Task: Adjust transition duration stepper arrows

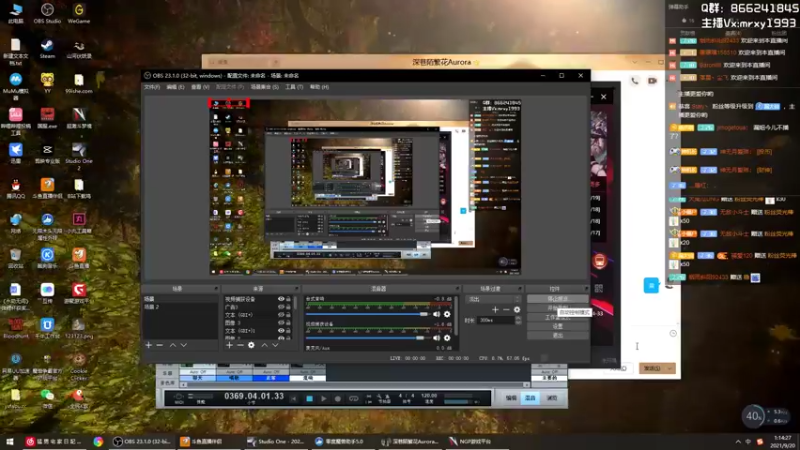Action: pos(518,320)
